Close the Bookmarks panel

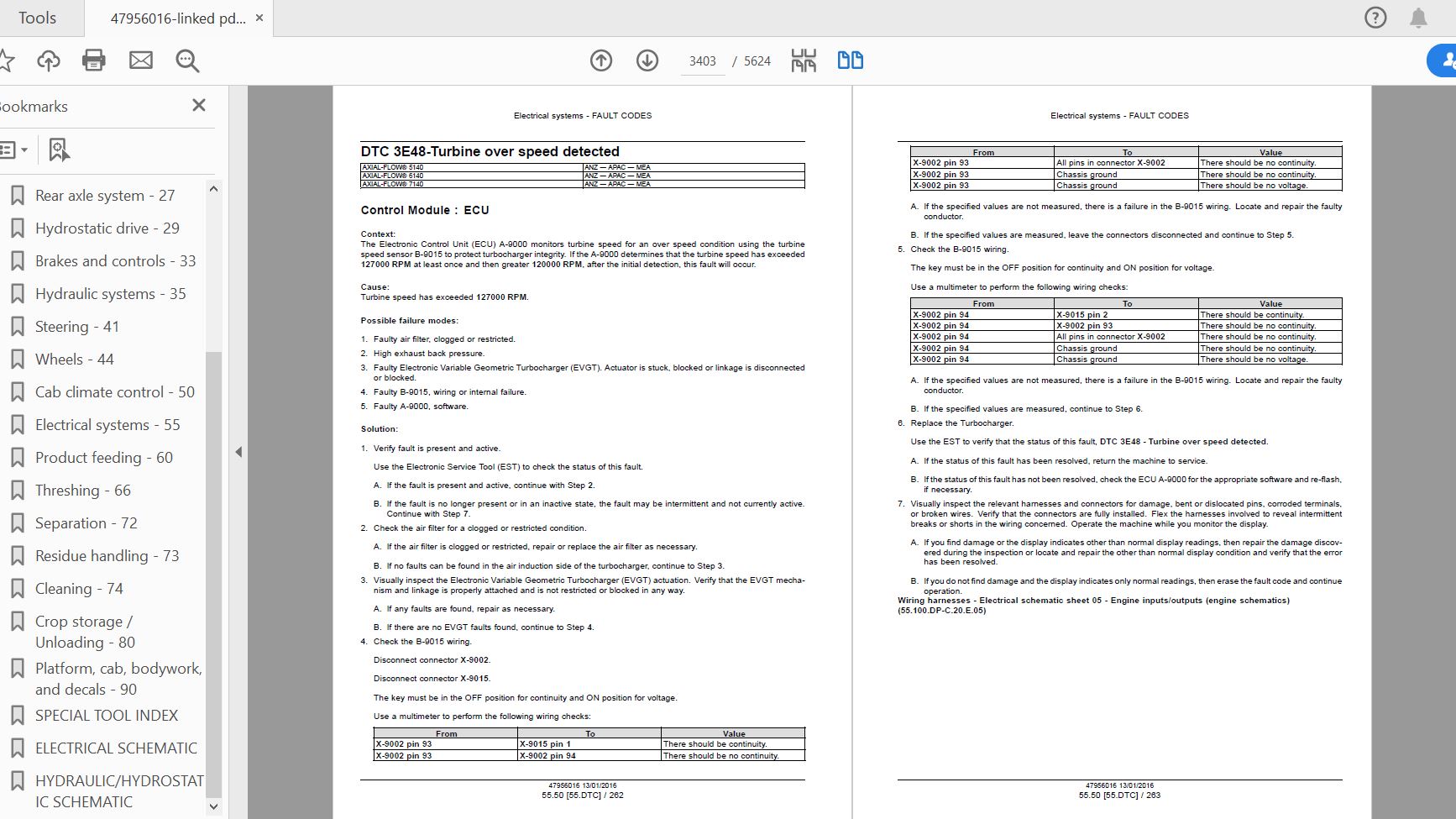click(x=199, y=105)
